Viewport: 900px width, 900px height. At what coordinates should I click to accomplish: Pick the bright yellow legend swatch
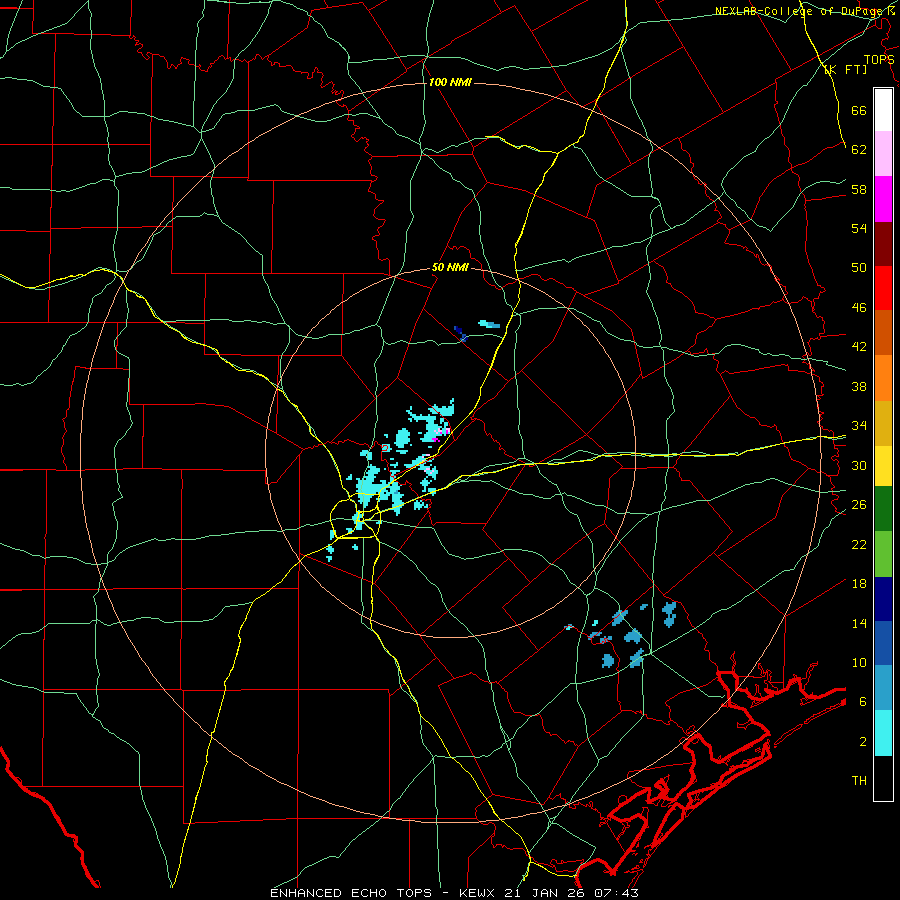pos(883,466)
